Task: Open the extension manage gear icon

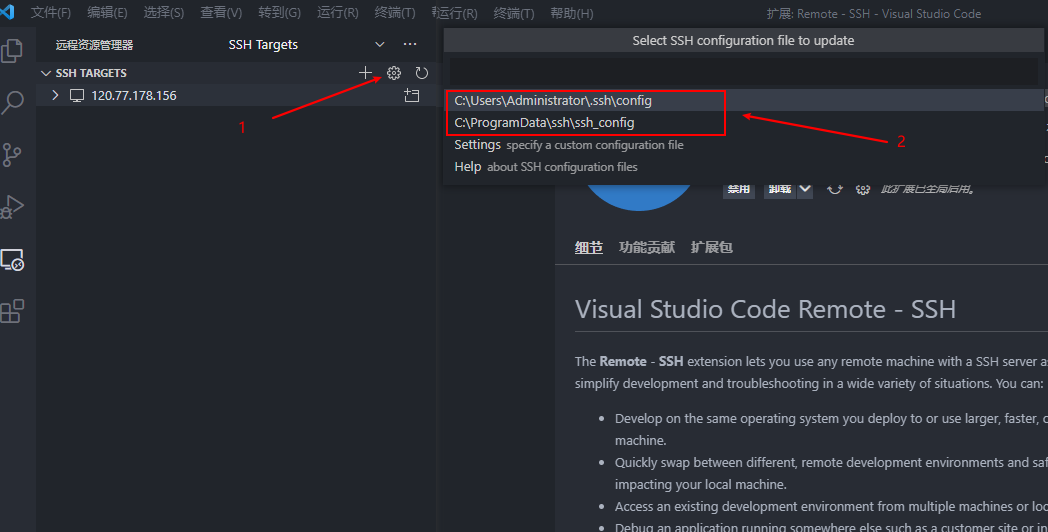Action: 863,189
